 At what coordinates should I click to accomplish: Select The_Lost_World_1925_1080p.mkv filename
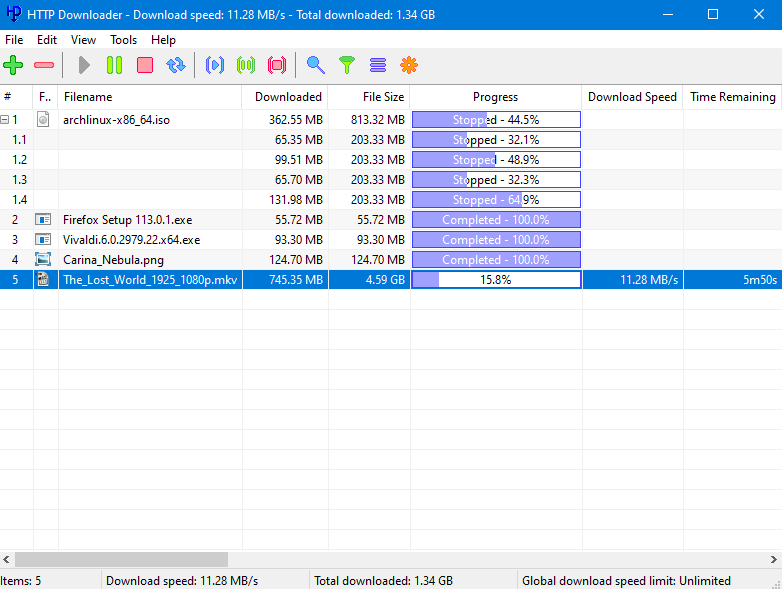click(150, 279)
